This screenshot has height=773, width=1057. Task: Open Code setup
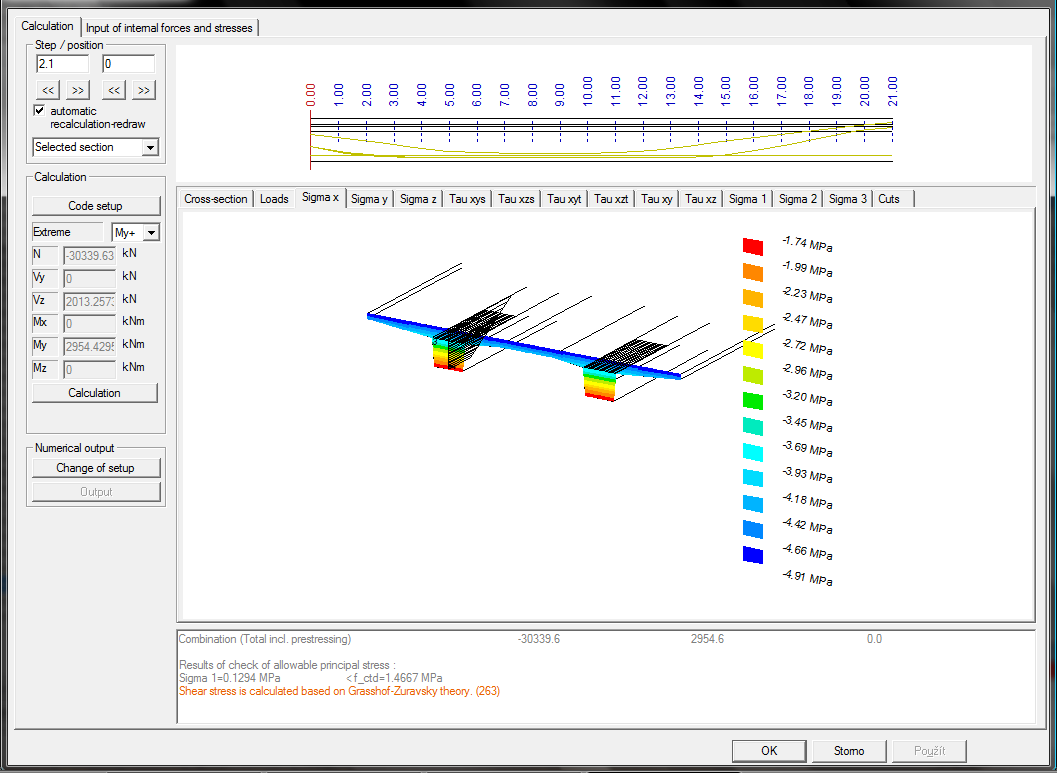point(95,206)
